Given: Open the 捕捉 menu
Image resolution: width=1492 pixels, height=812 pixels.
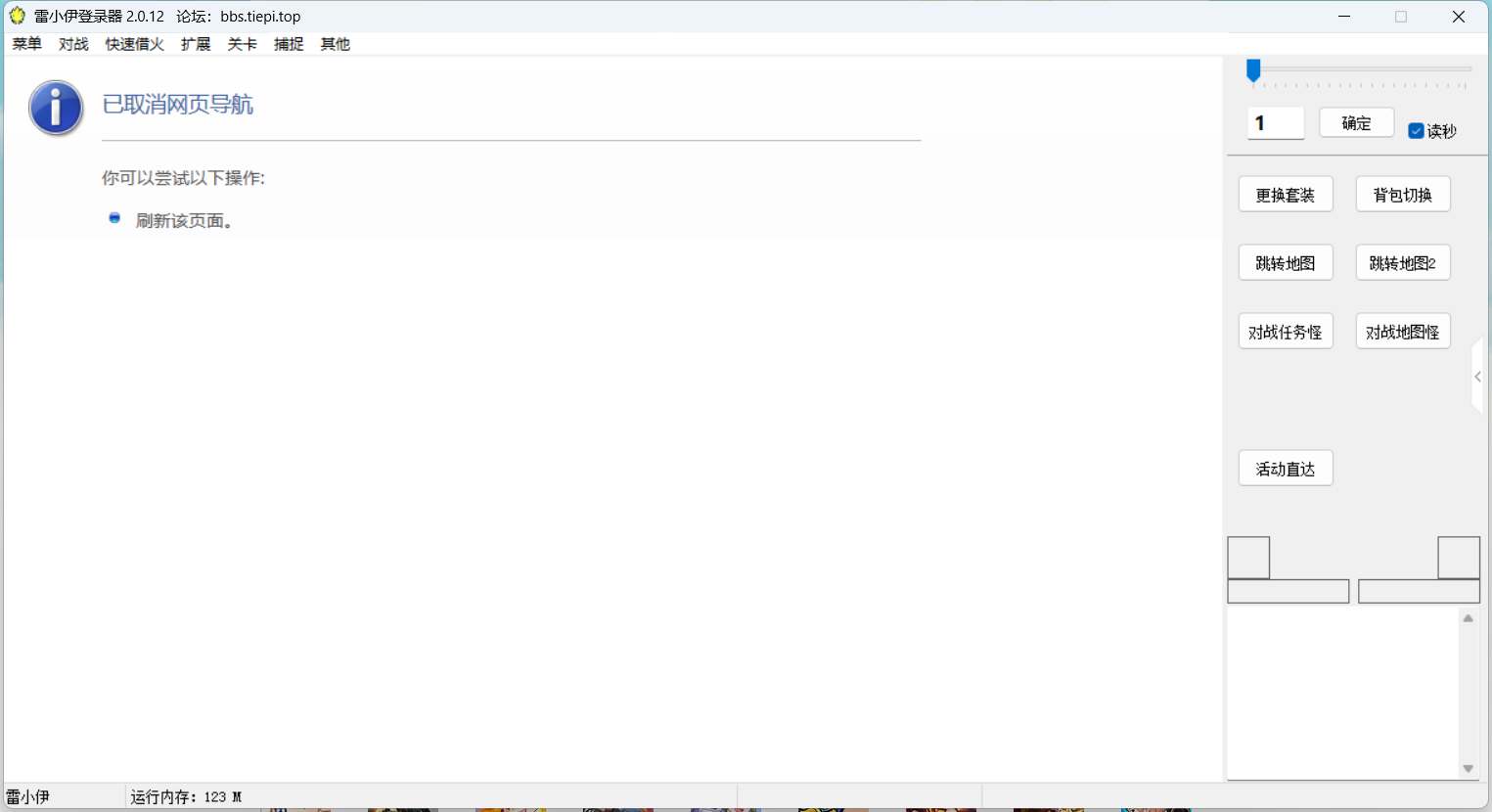Looking at the screenshot, I should click(x=289, y=44).
